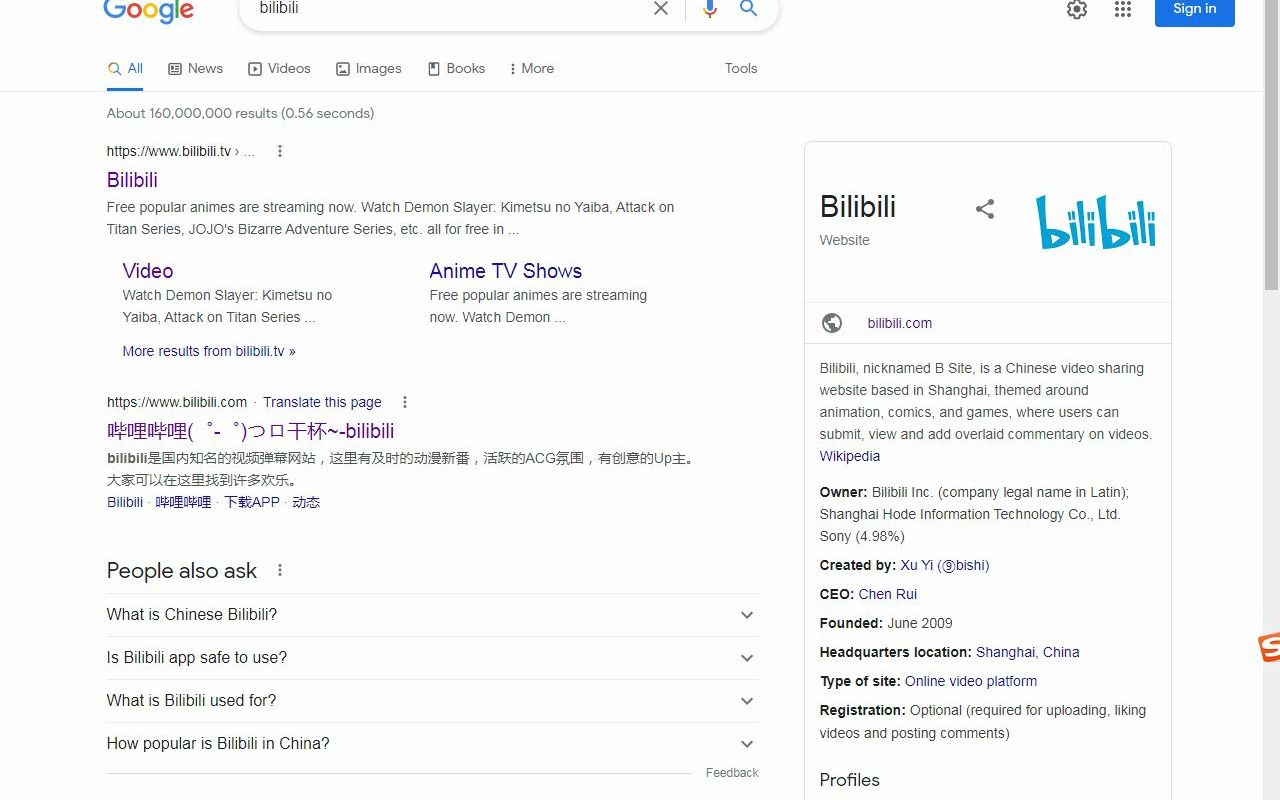1280x800 pixels.
Task: Open the Wikipedia source link
Action: [x=850, y=456]
